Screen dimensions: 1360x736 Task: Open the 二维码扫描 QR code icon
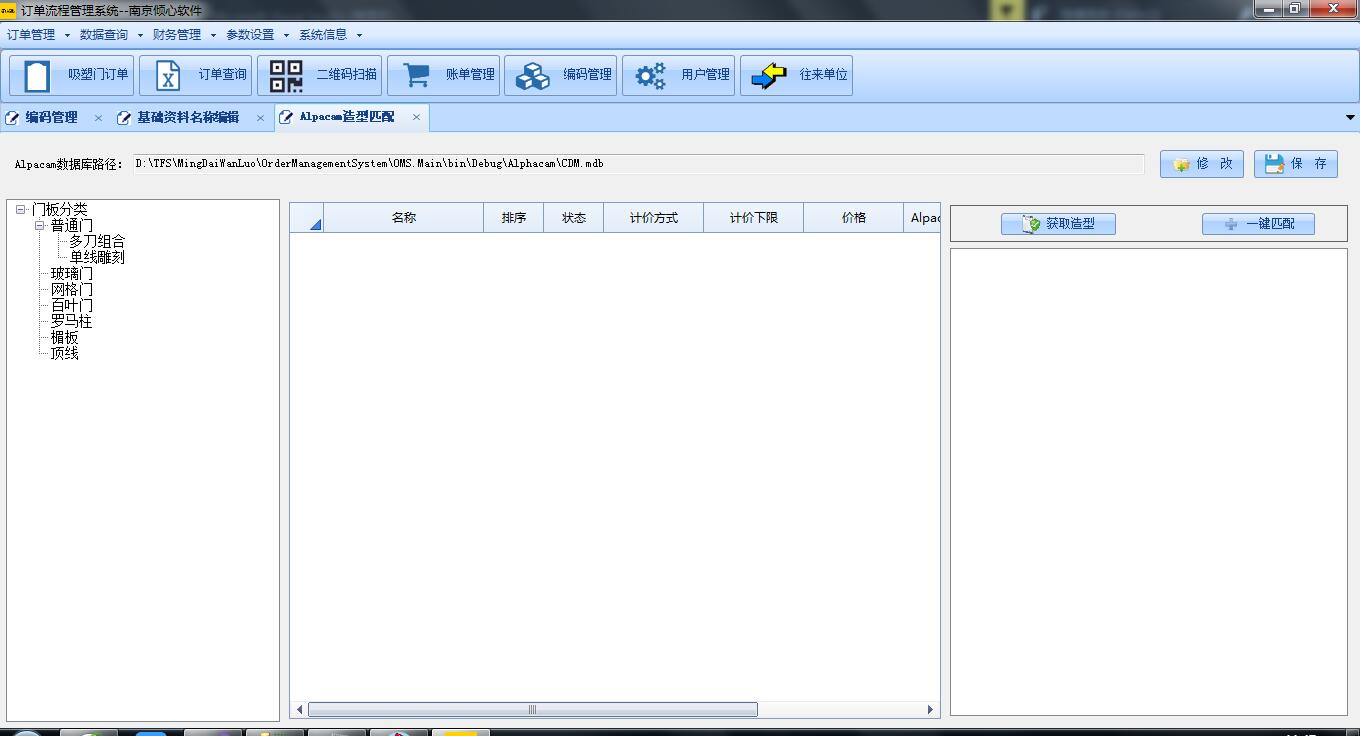[286, 76]
